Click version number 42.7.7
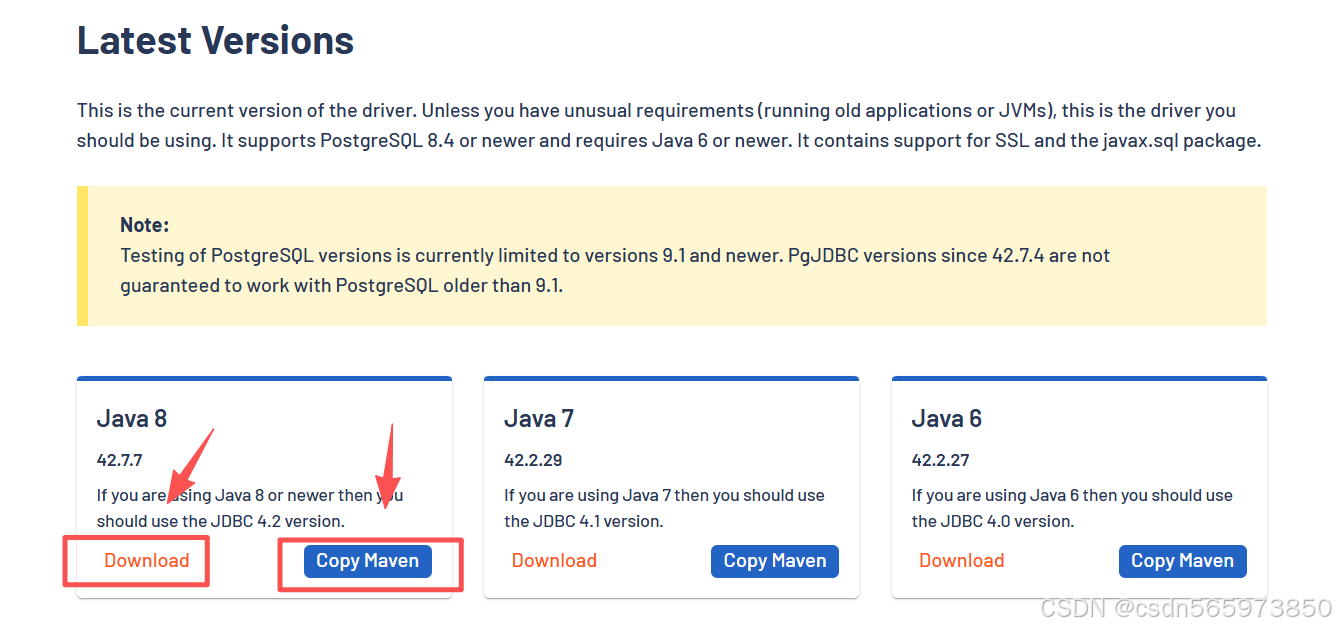Viewport: 1336px width, 630px height. click(120, 460)
